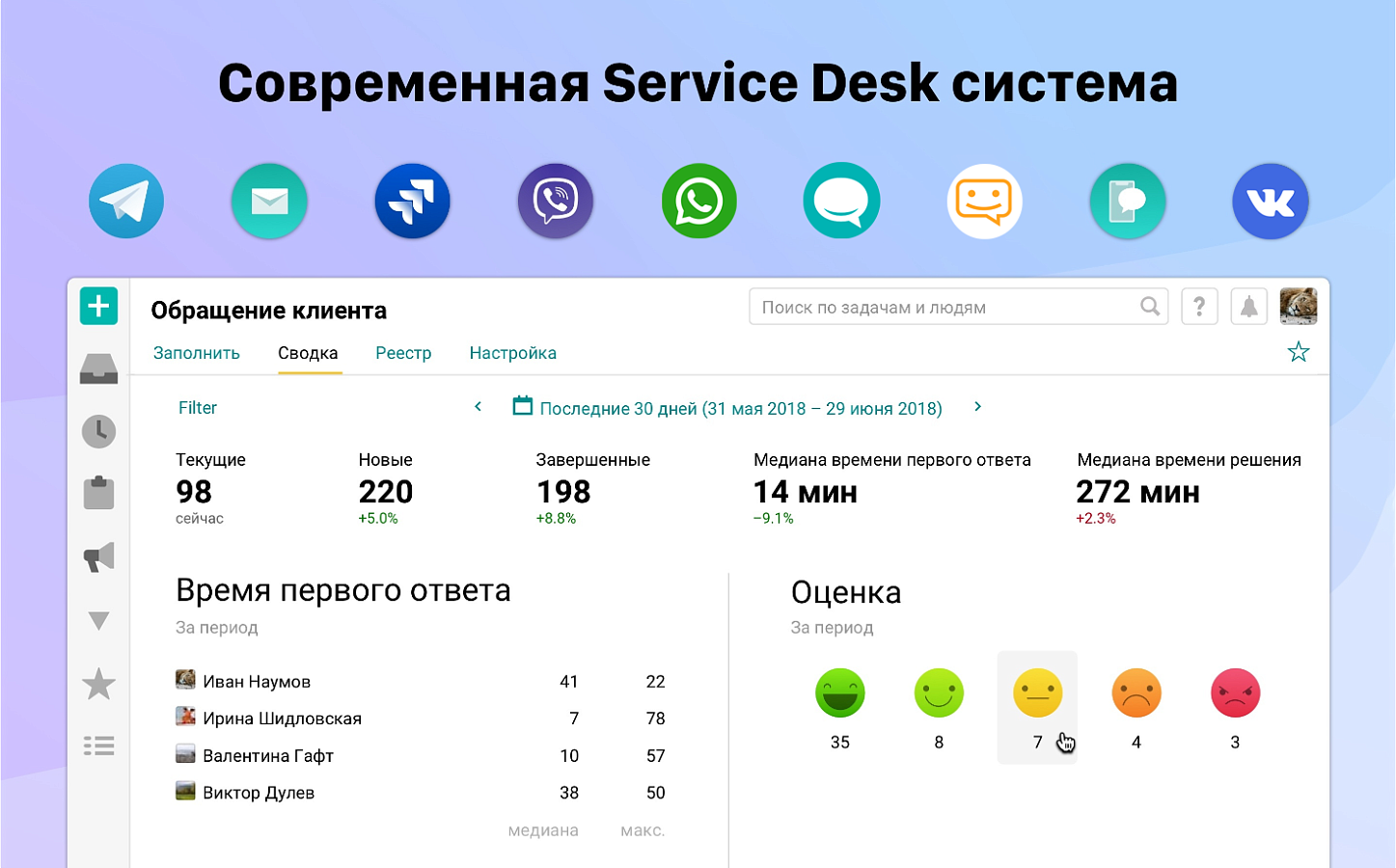Go to next period with right chevron
Image resolution: width=1396 pixels, height=868 pixels.
[x=977, y=407]
